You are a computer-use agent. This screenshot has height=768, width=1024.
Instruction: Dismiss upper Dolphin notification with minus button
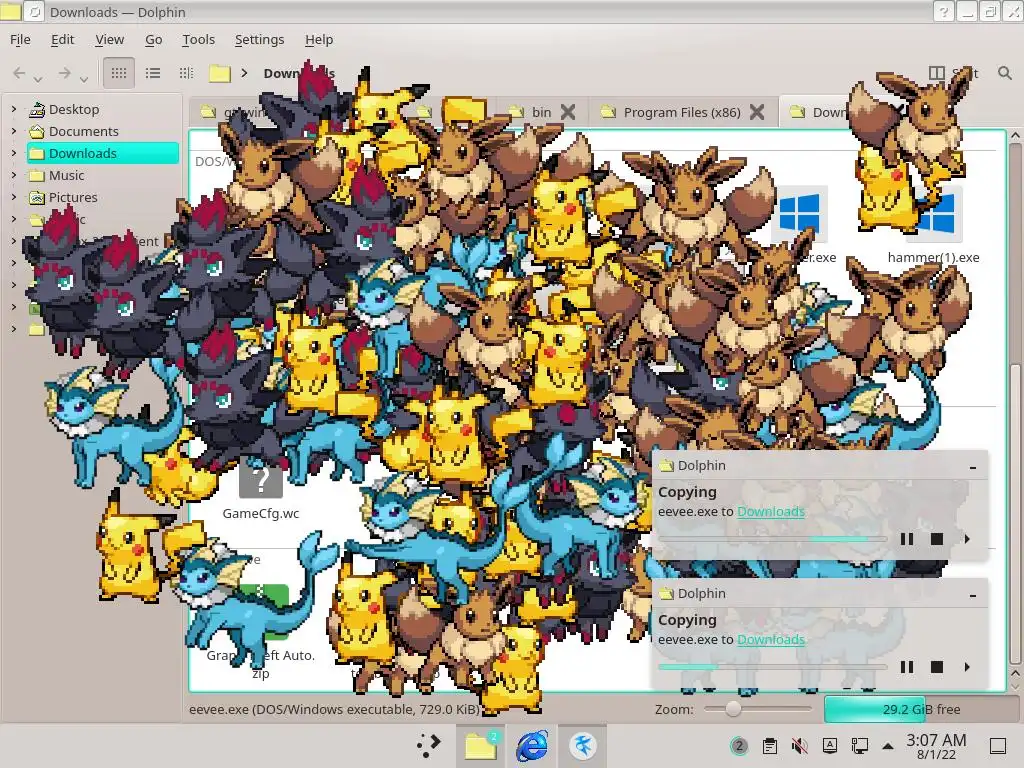coord(973,467)
